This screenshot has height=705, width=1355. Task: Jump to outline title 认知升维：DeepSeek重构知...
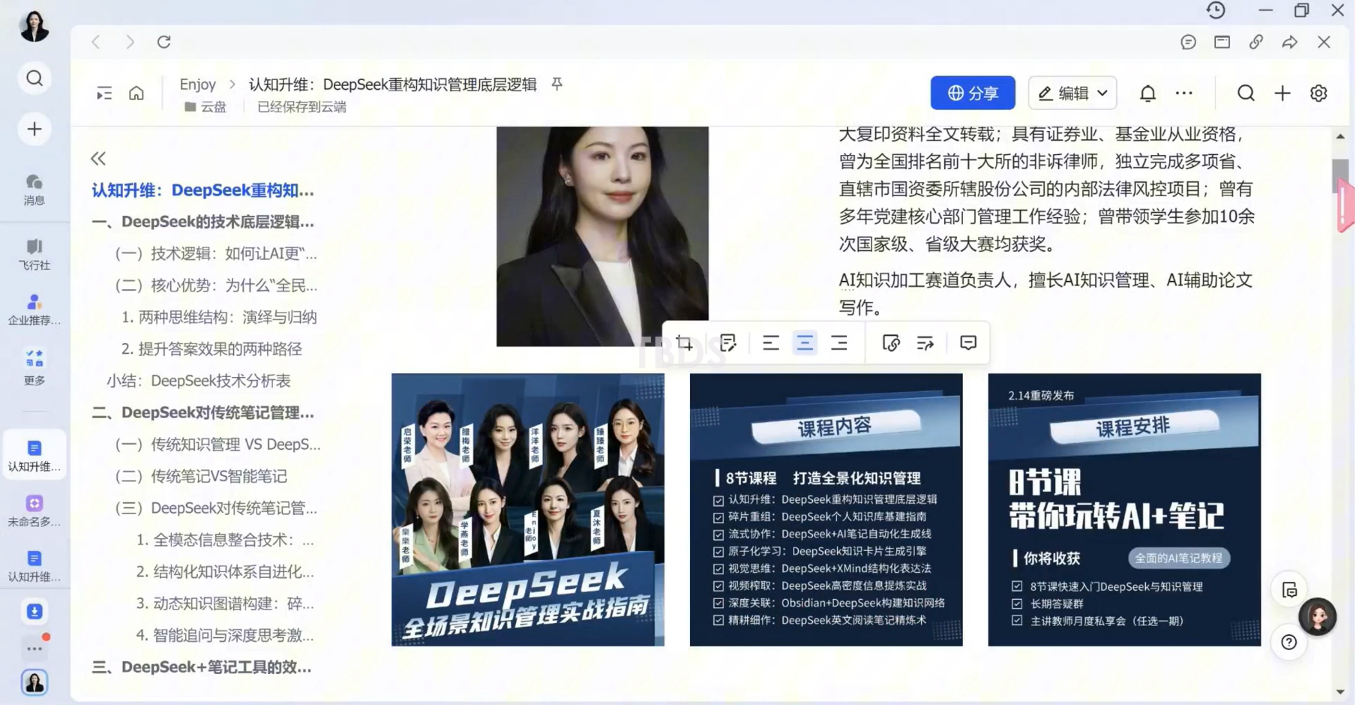pos(203,190)
